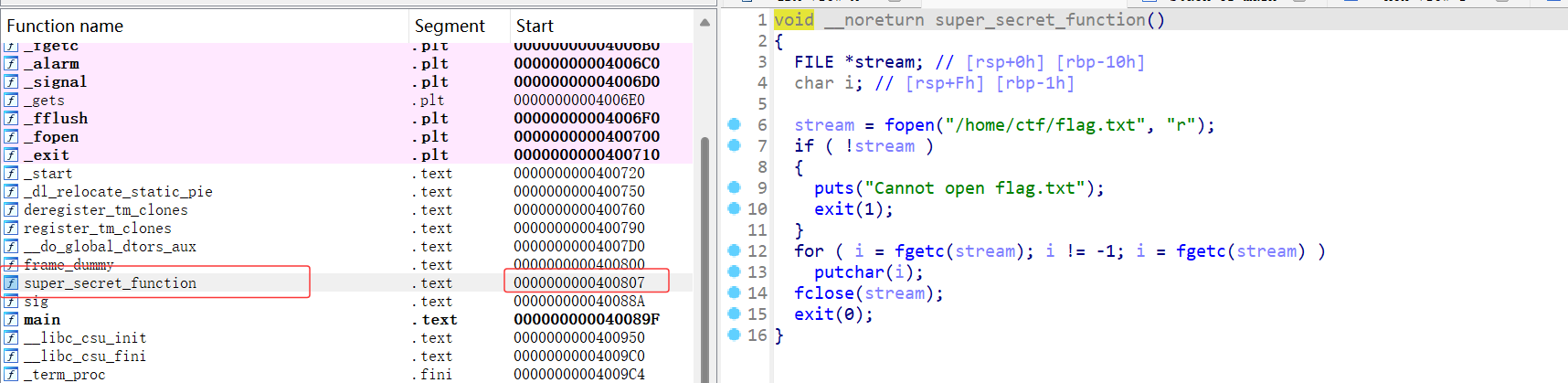Select the _dl_relocate_static_pie function name
1568x383 pixels.
pyautogui.click(x=118, y=192)
